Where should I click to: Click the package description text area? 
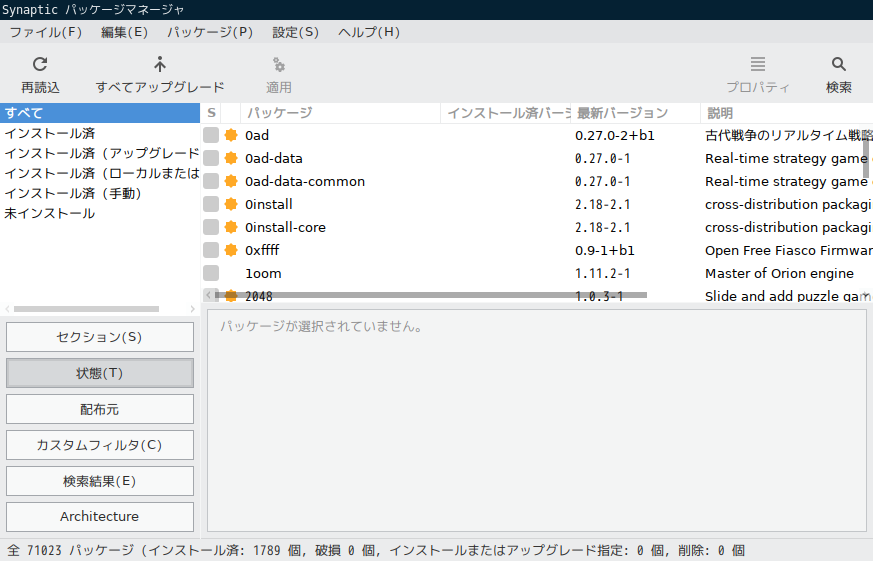pos(537,421)
